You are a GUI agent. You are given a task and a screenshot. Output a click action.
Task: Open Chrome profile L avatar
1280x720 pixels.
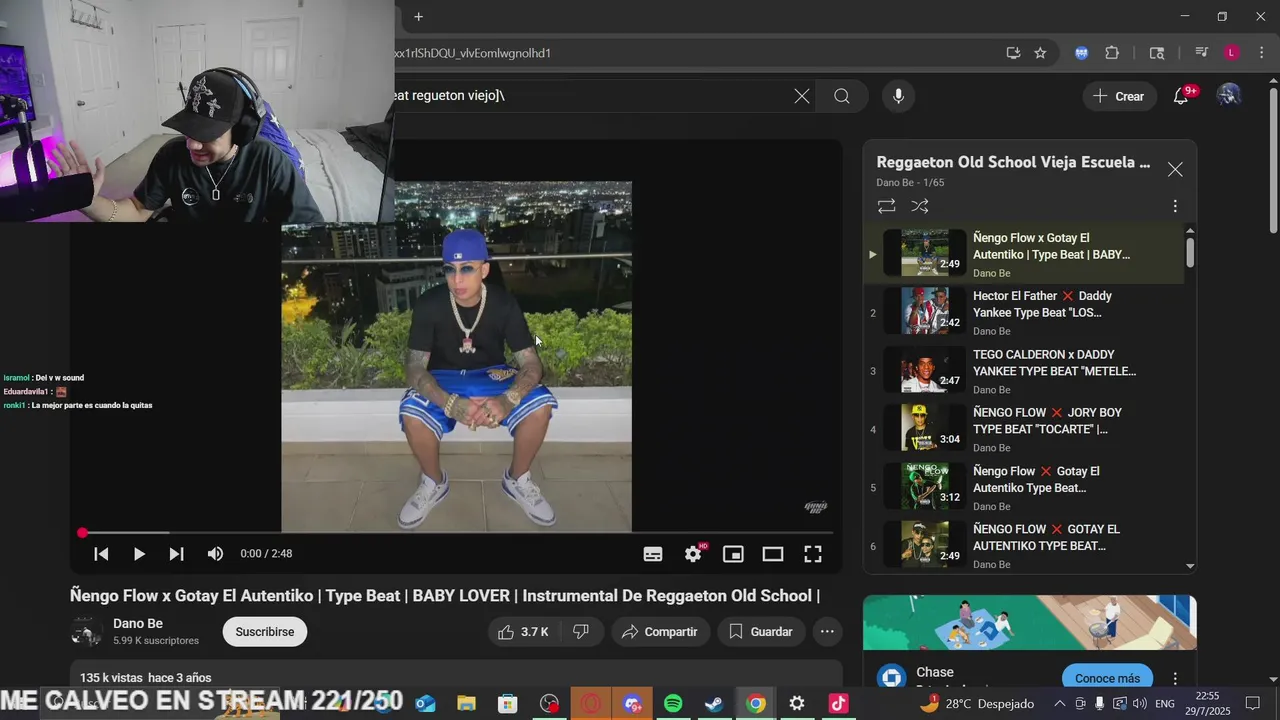1232,53
